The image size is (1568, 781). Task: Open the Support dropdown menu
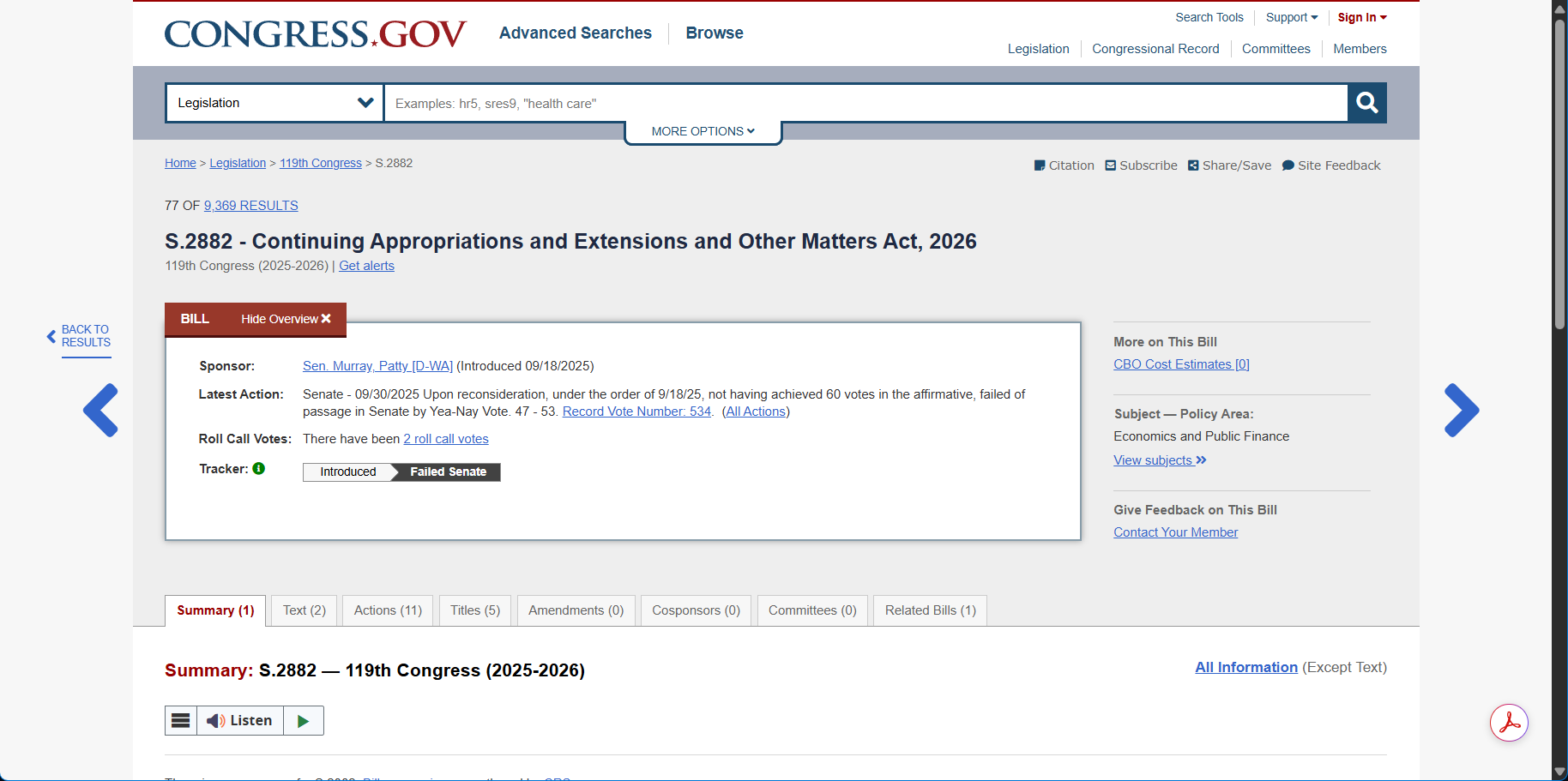coord(1291,17)
